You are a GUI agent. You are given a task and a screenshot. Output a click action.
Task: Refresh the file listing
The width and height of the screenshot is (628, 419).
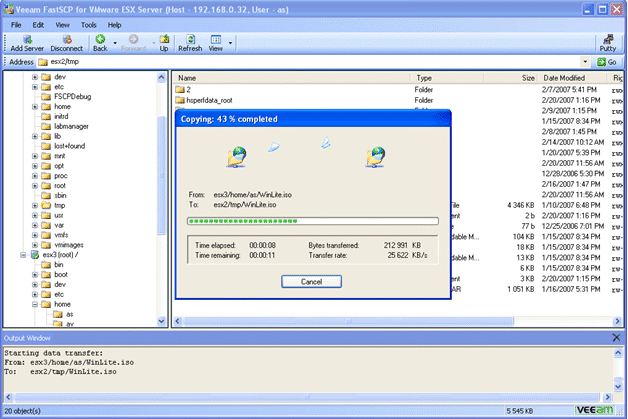(189, 42)
